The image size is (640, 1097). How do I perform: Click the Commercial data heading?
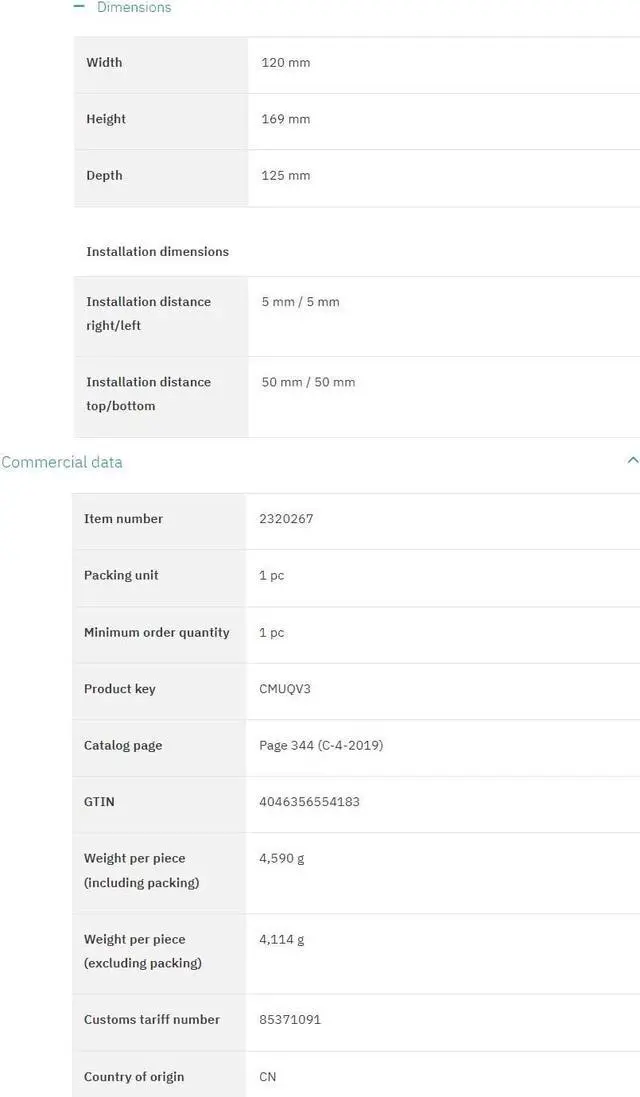click(62, 462)
